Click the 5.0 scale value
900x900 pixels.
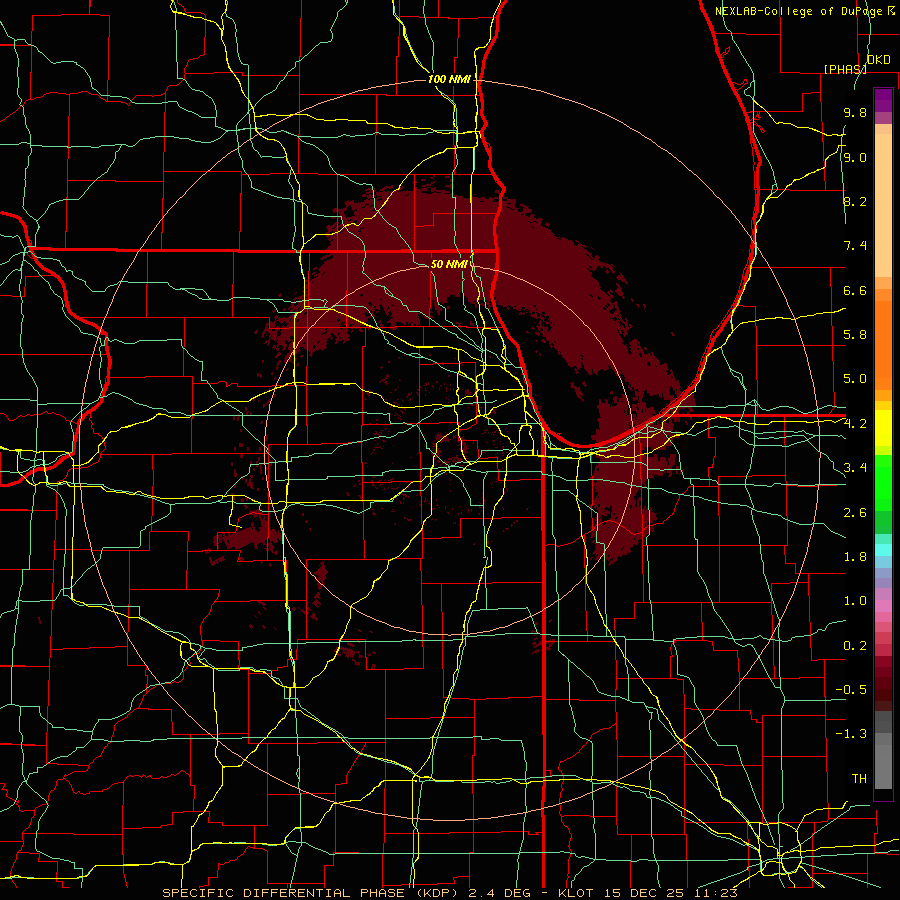point(855,379)
